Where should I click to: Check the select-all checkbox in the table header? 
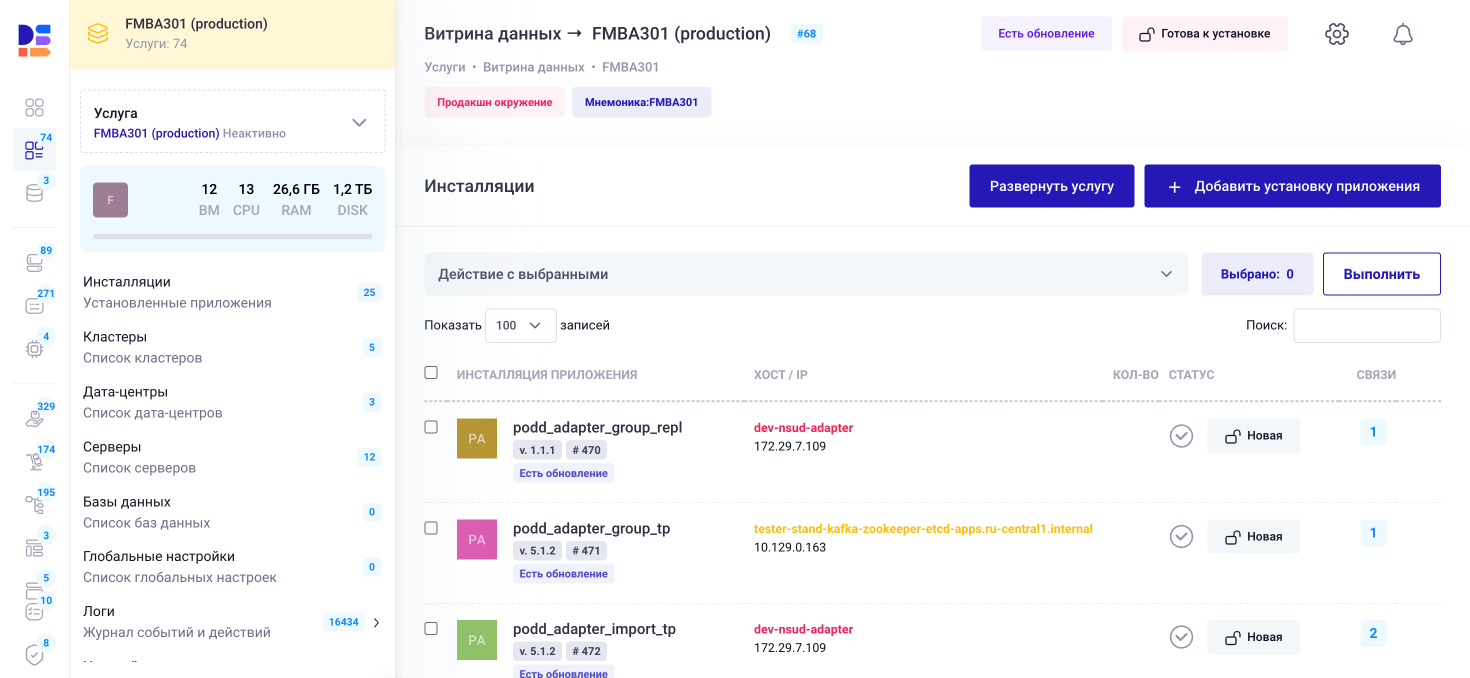(x=431, y=372)
